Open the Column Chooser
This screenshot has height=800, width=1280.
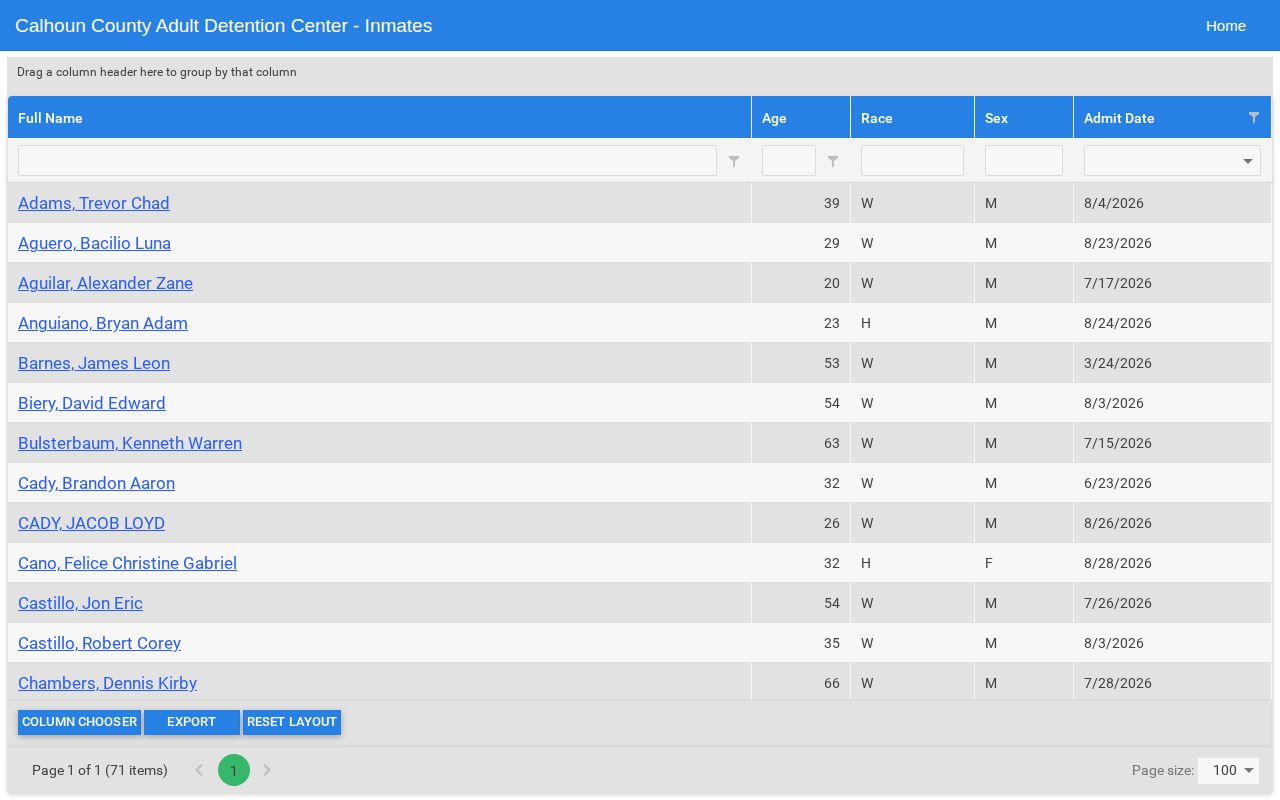pyautogui.click(x=79, y=722)
